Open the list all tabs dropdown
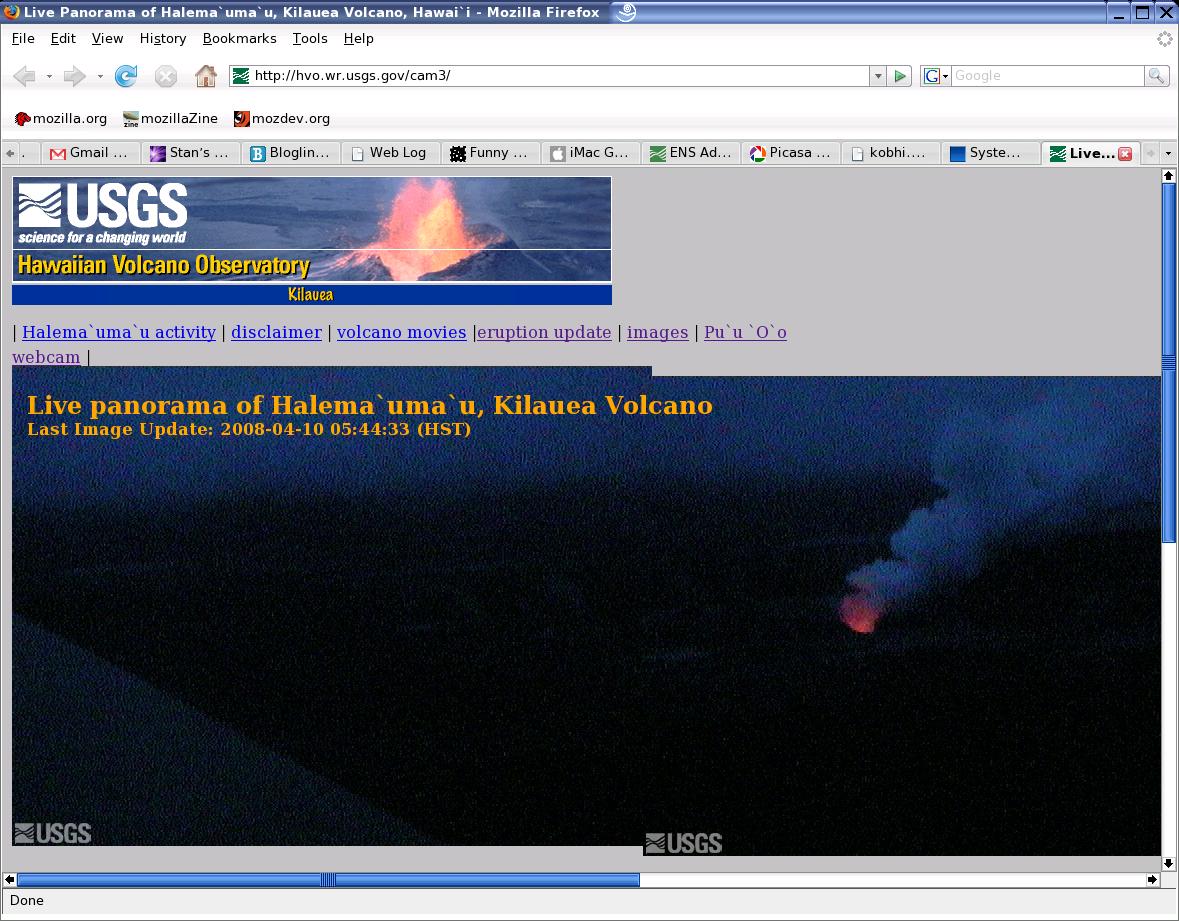1179x921 pixels. [1168, 153]
